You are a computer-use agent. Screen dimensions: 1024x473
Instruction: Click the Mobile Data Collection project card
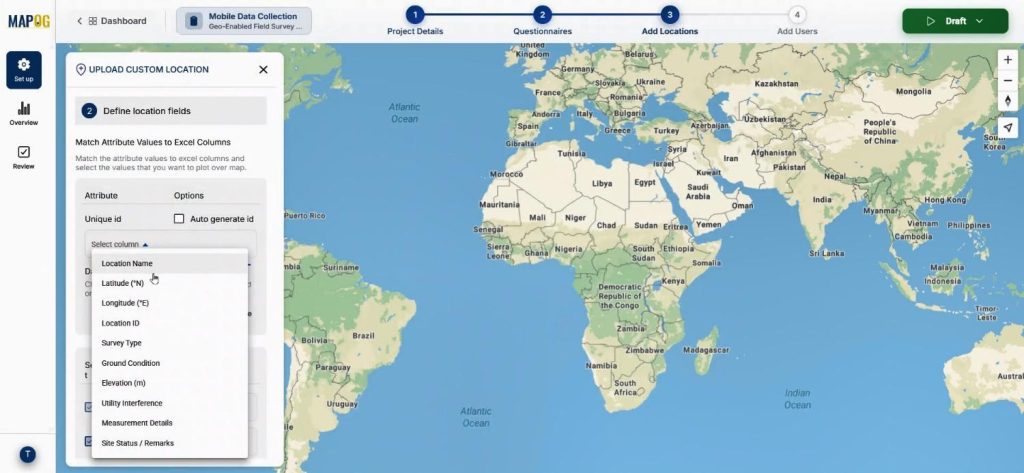[244, 21]
